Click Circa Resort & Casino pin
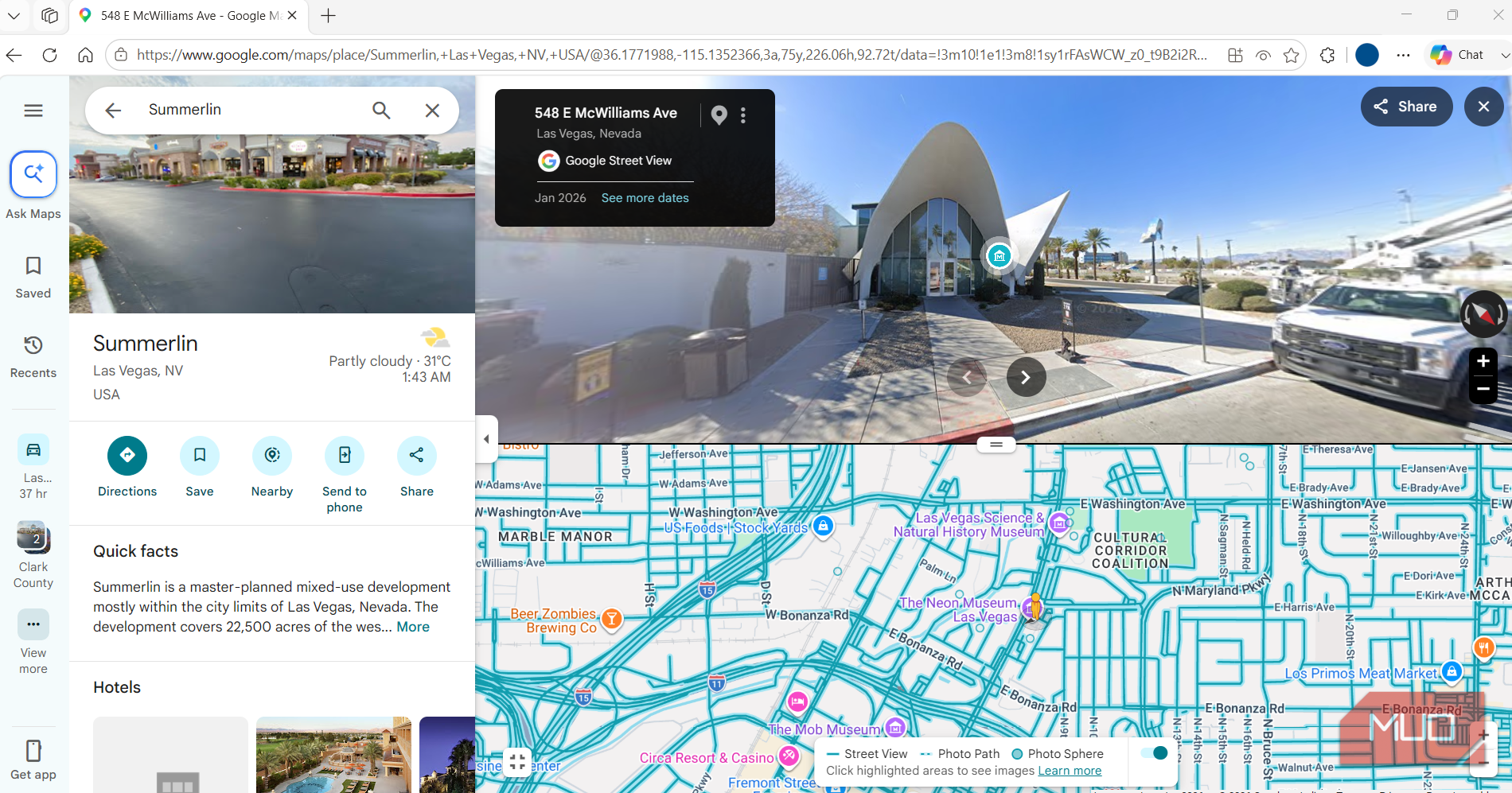Image resolution: width=1512 pixels, height=793 pixels. [x=789, y=756]
